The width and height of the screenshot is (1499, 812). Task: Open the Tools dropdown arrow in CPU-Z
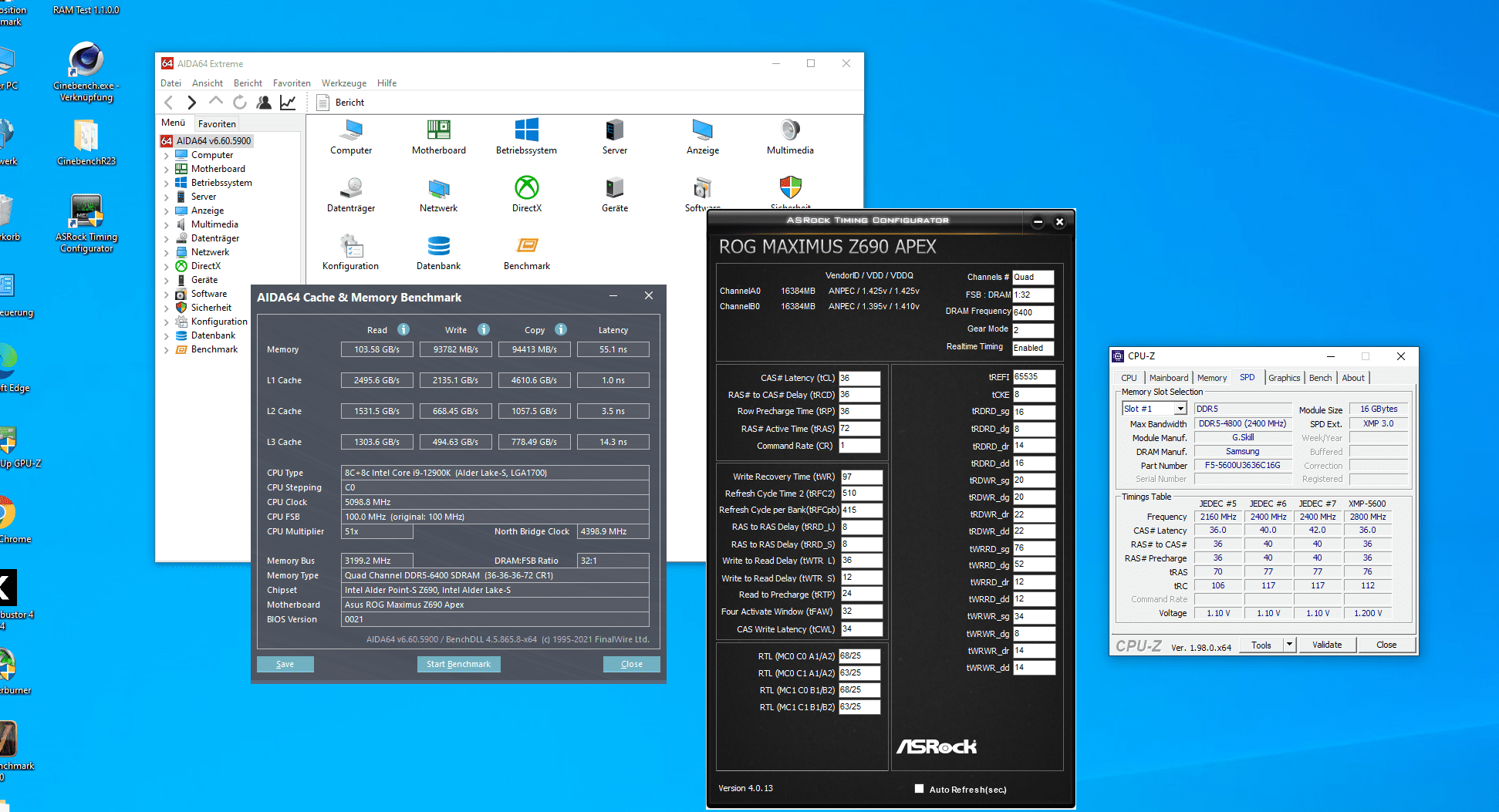[1289, 645]
